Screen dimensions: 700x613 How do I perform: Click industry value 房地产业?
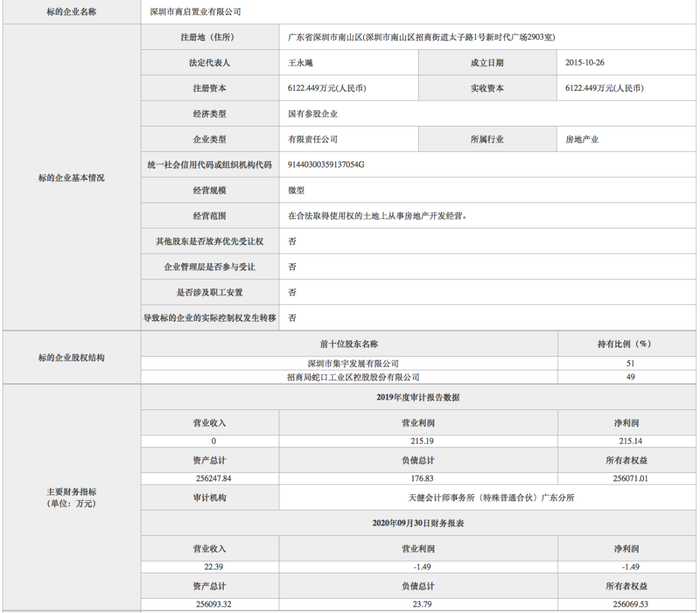(582, 139)
